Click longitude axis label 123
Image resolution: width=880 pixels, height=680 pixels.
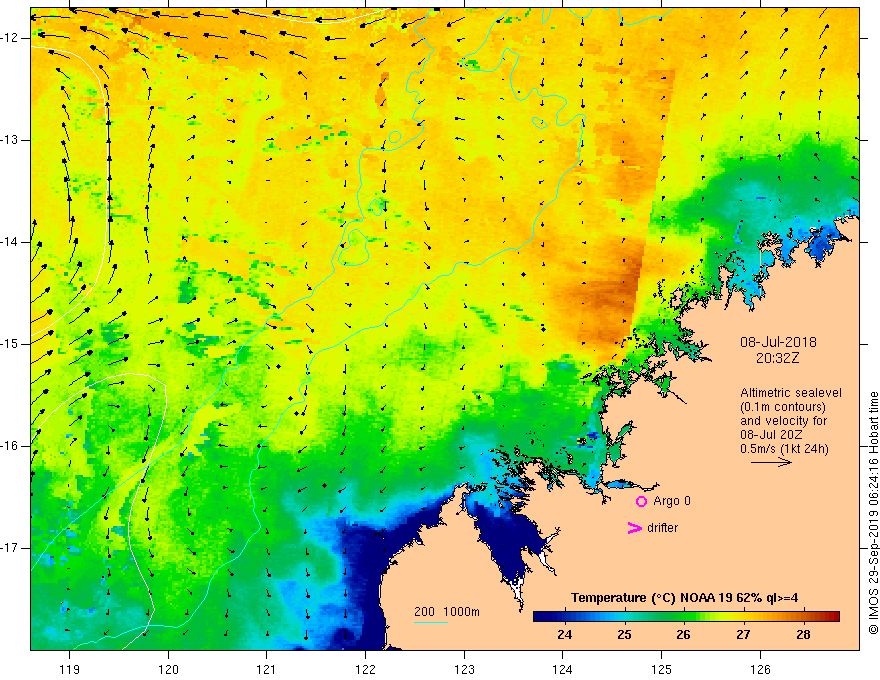(464, 669)
